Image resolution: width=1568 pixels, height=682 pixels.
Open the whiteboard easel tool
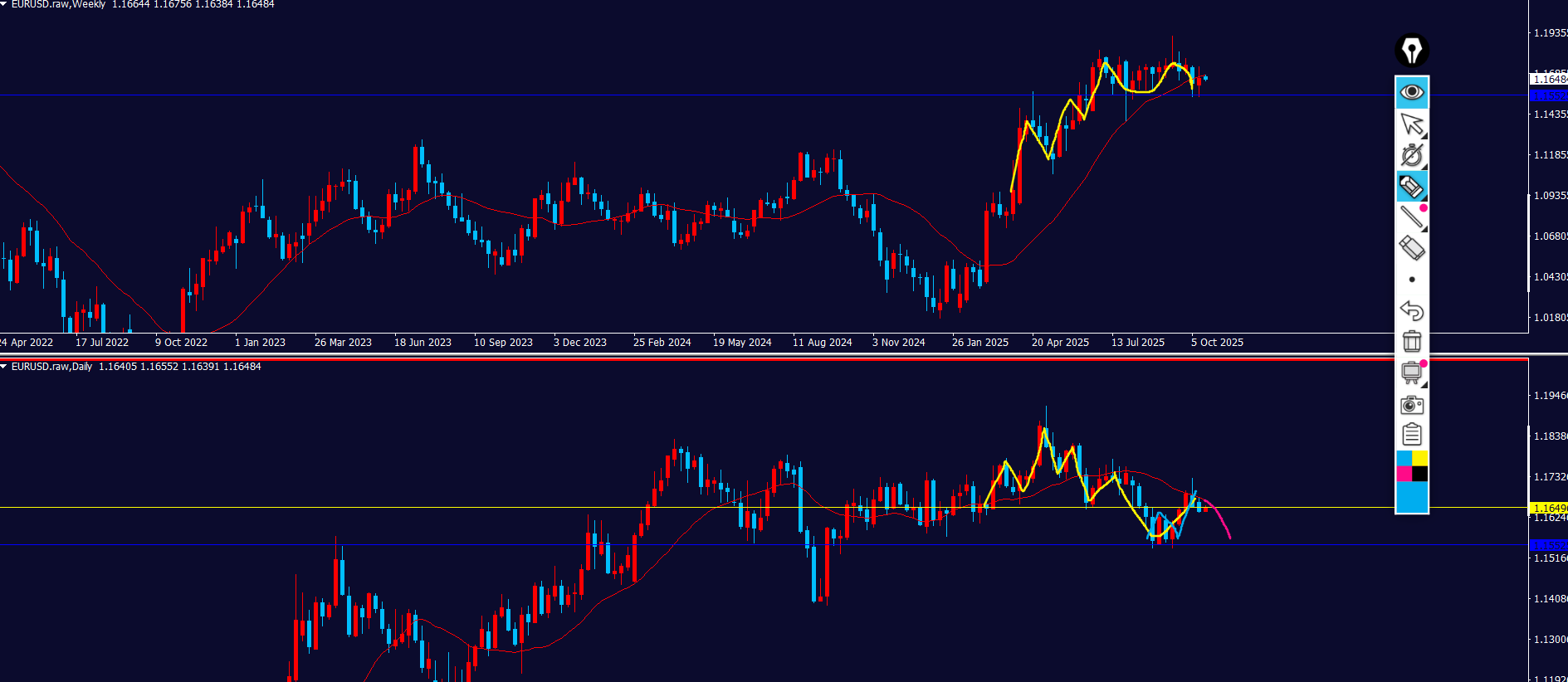pyautogui.click(x=1411, y=373)
